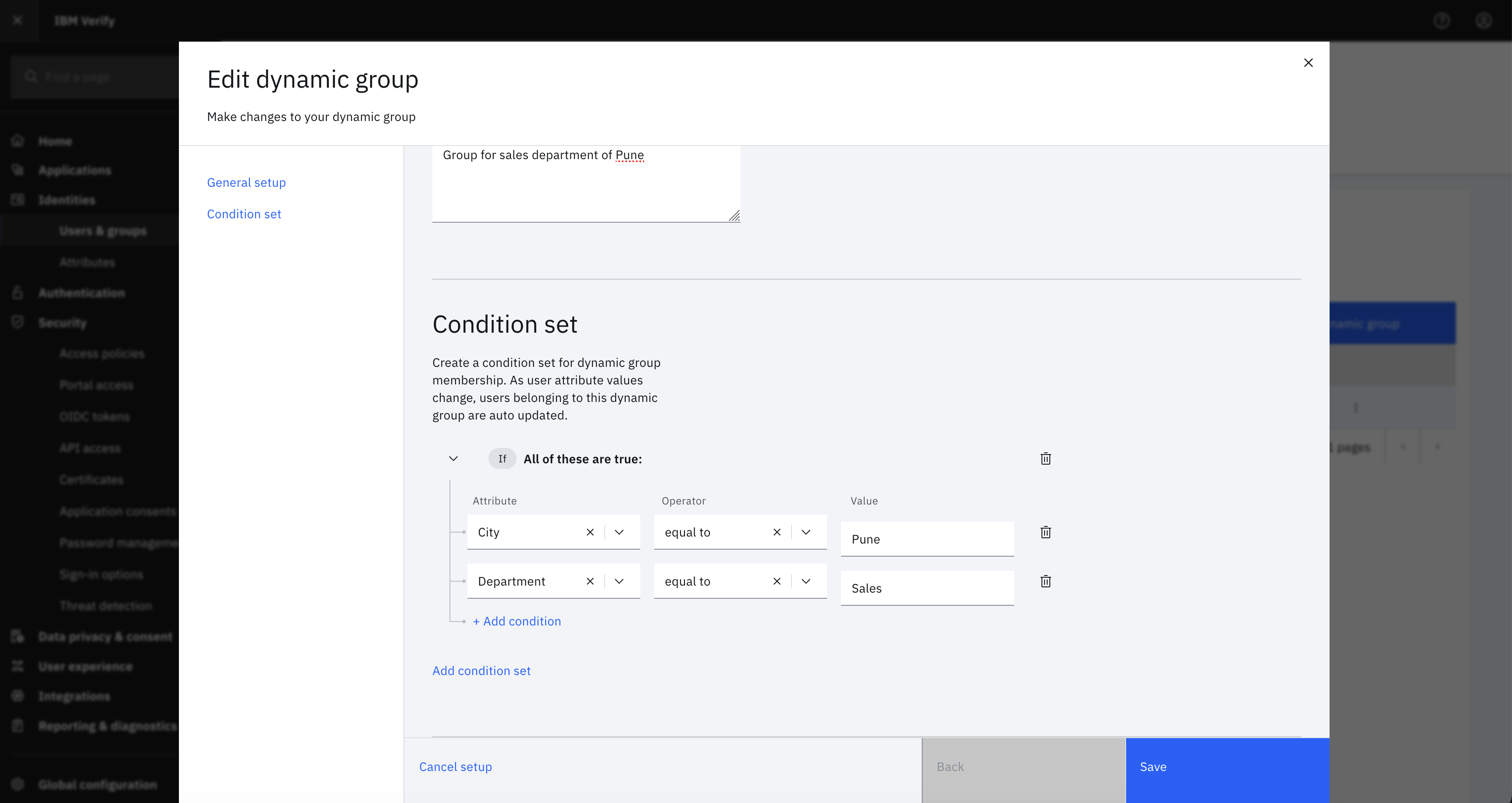Image resolution: width=1512 pixels, height=803 pixels.
Task: Clear the Department row operator selection
Action: click(x=777, y=581)
